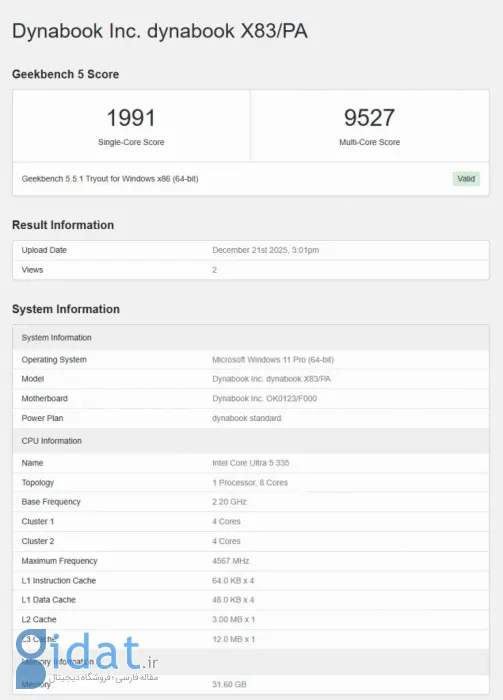The height and width of the screenshot is (700, 503).
Task: Click the Result Information heading
Action: coord(63,225)
